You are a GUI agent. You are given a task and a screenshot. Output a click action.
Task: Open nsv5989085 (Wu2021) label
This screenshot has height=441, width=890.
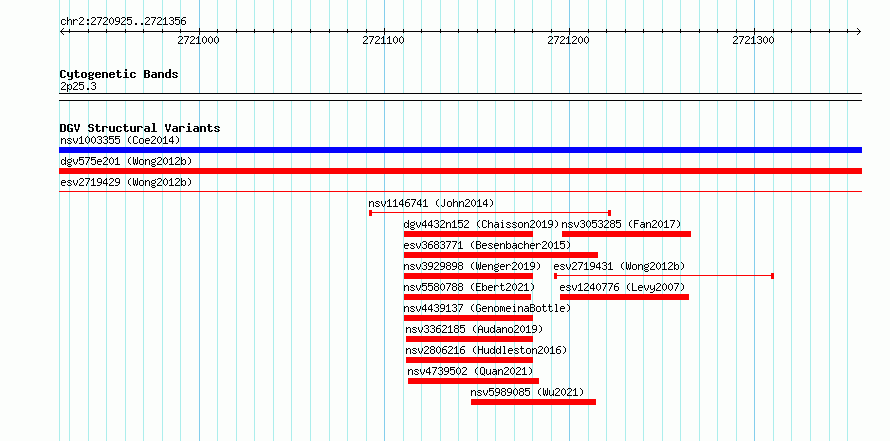(527, 392)
